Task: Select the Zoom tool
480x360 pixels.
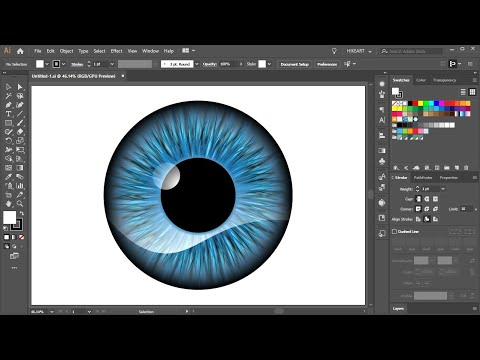Action: tap(20, 204)
